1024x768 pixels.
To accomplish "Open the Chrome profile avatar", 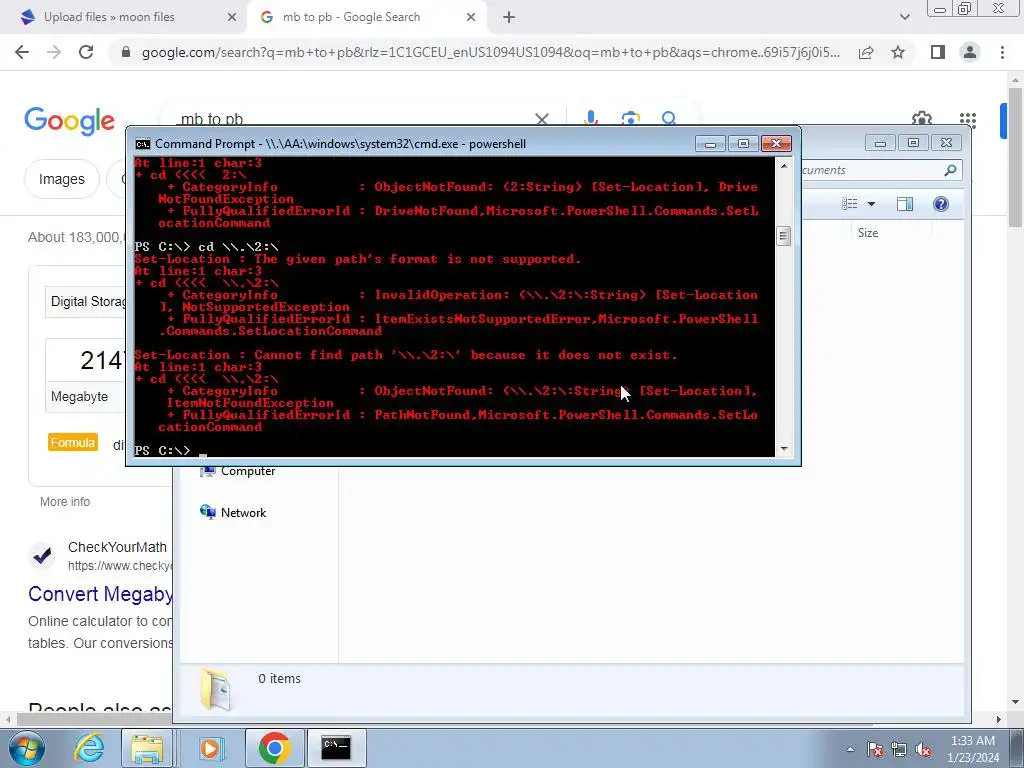I will [970, 52].
